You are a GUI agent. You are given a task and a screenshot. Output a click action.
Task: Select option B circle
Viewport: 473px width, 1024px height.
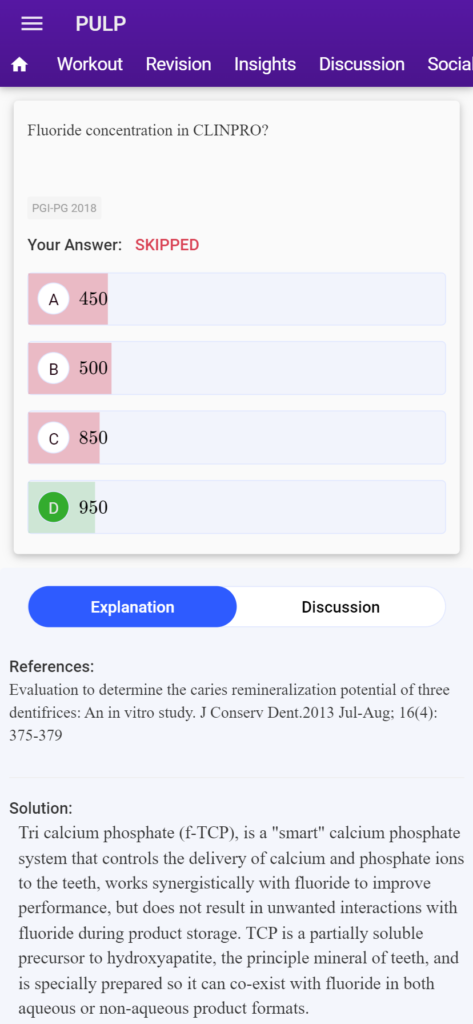(54, 368)
